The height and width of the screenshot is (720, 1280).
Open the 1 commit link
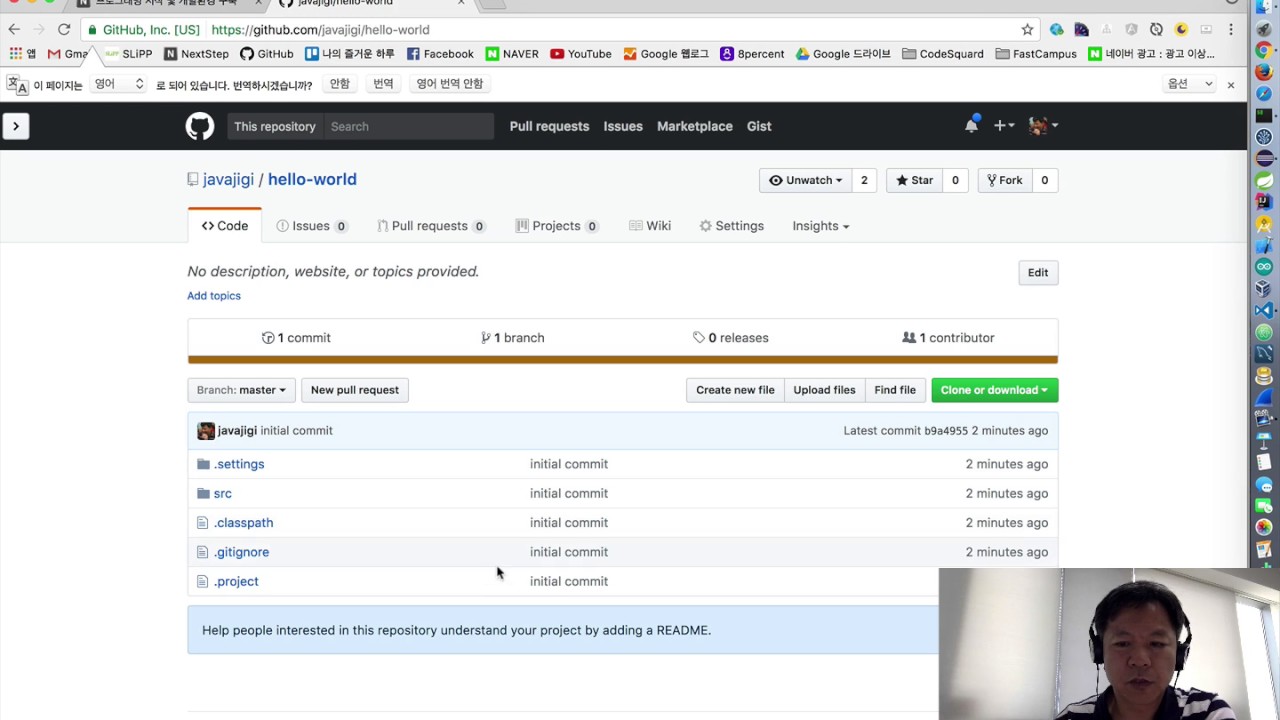pos(296,338)
